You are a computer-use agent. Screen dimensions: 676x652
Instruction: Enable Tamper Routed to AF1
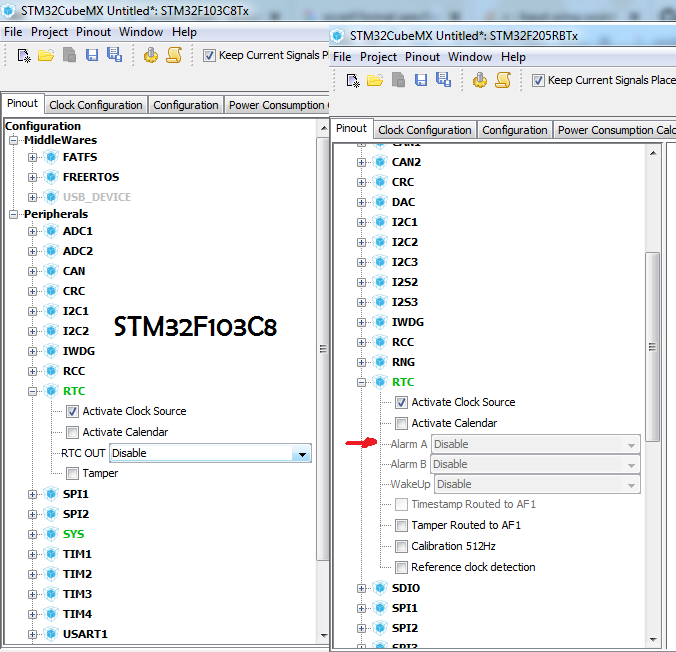click(x=401, y=525)
